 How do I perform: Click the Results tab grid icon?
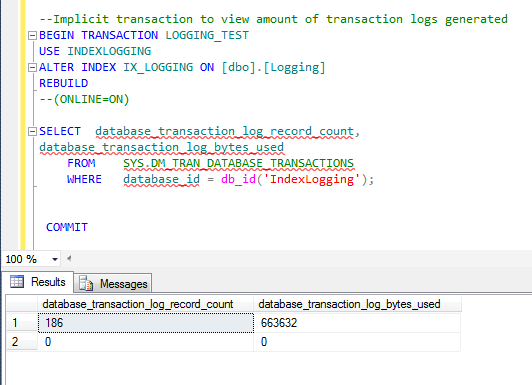[17, 282]
